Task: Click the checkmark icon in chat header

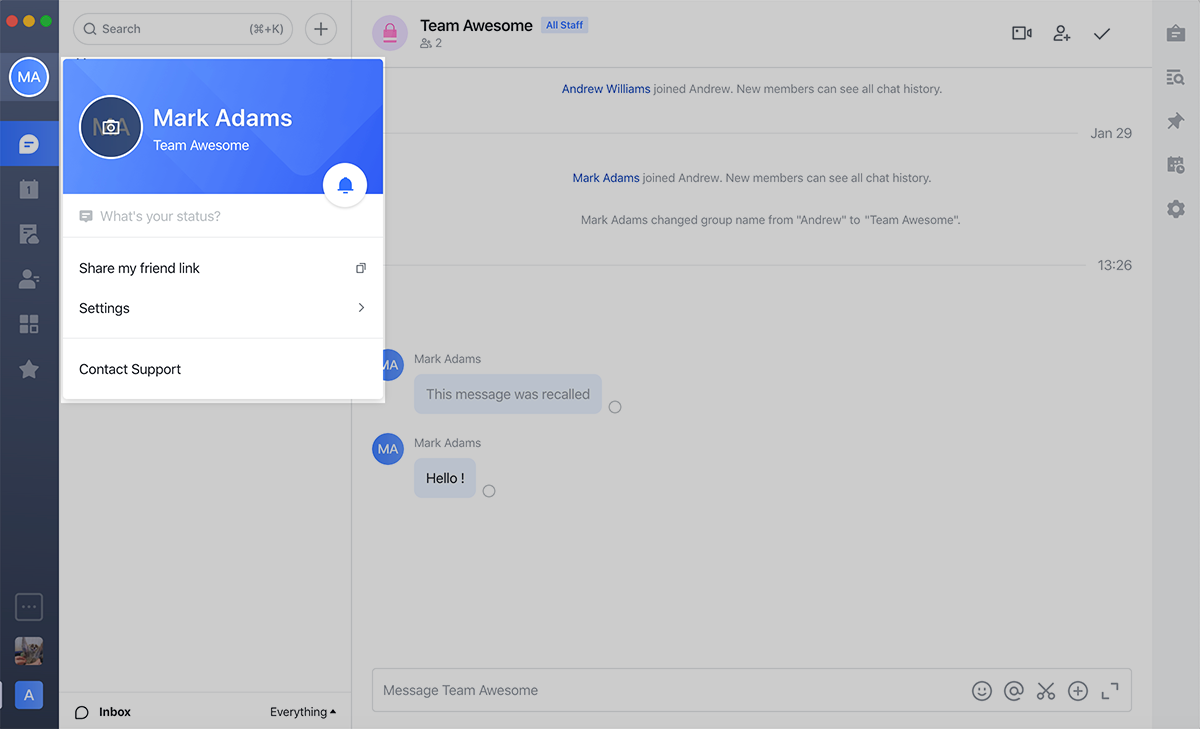Action: (x=1102, y=33)
